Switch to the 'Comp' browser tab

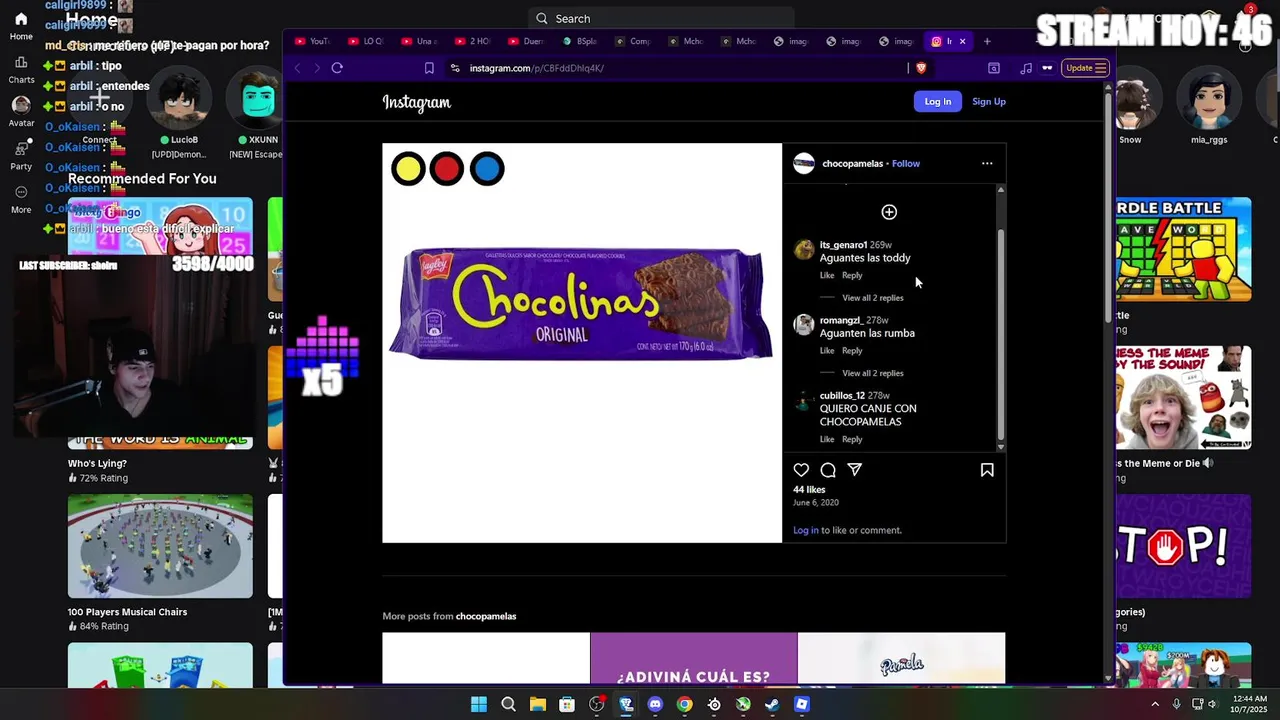[632, 41]
